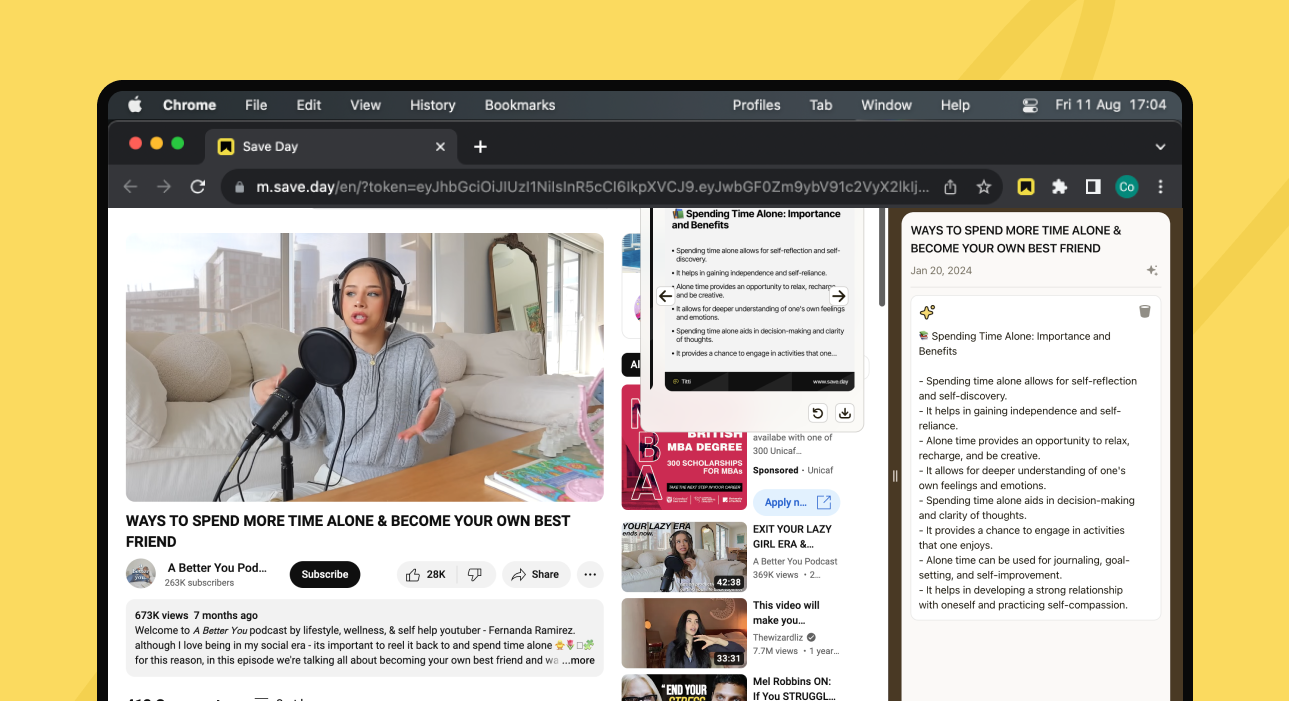Click the date and time in menu bar

tap(1110, 105)
